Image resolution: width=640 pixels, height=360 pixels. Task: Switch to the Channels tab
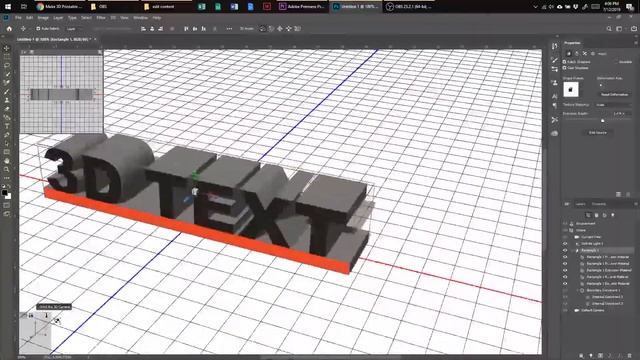599,204
